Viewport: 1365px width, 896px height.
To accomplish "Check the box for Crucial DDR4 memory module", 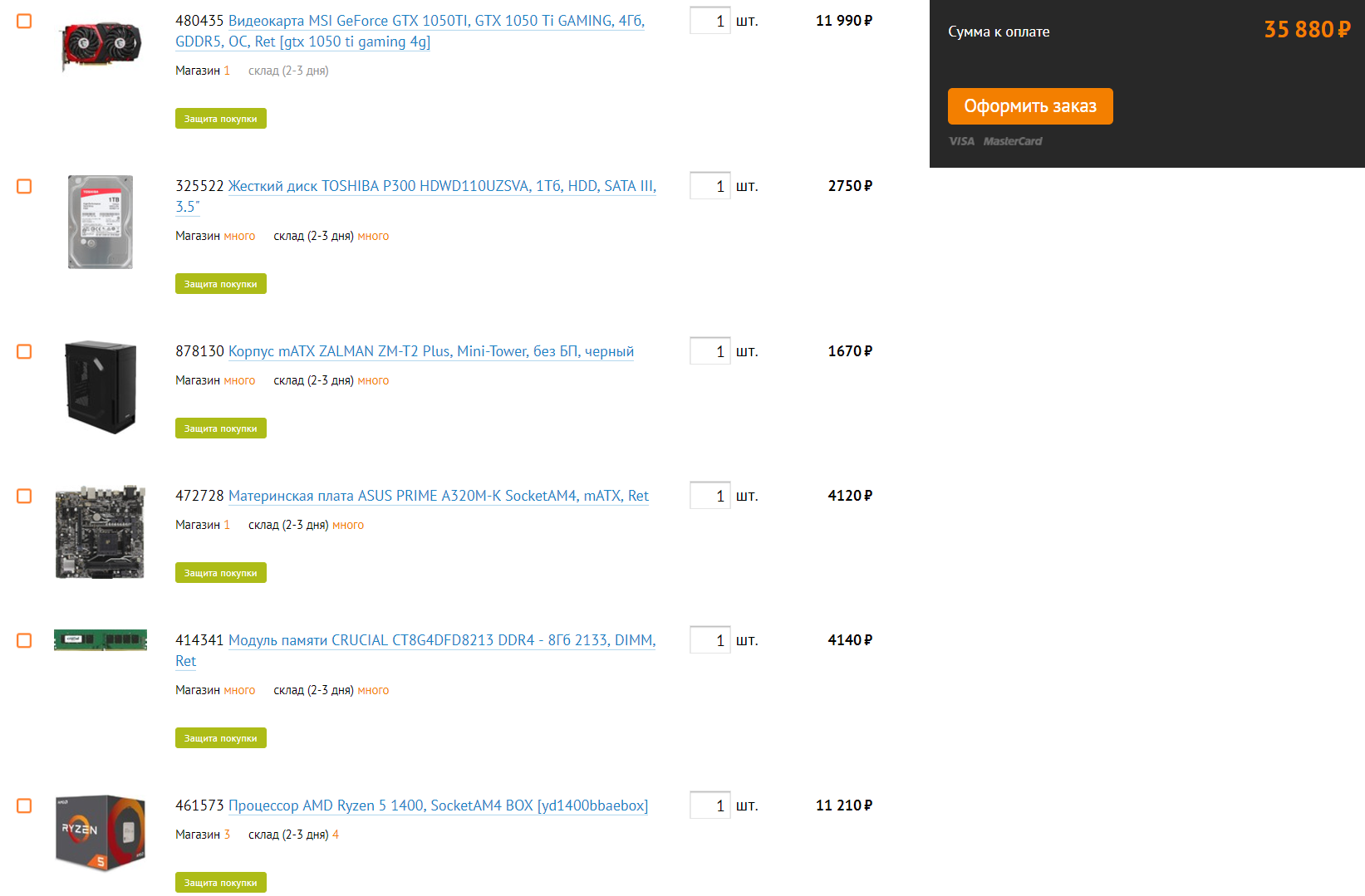I will 24,640.
